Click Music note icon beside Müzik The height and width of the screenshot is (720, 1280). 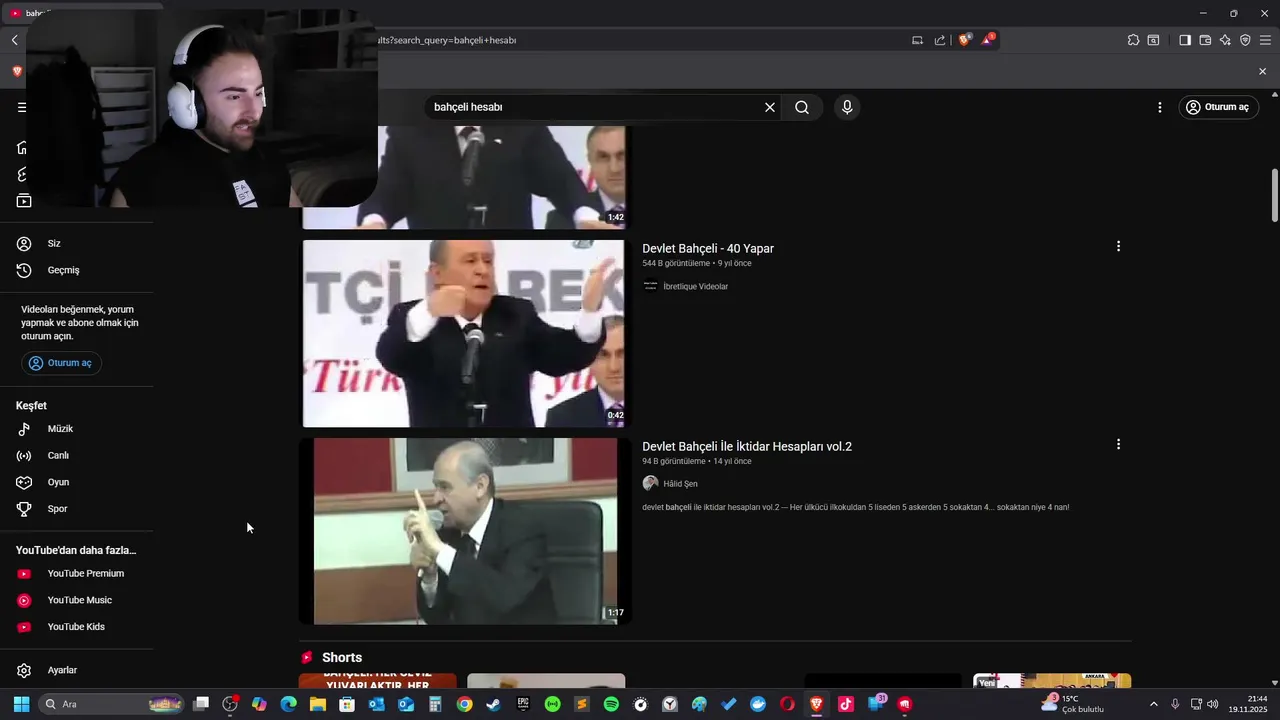tap(24, 429)
